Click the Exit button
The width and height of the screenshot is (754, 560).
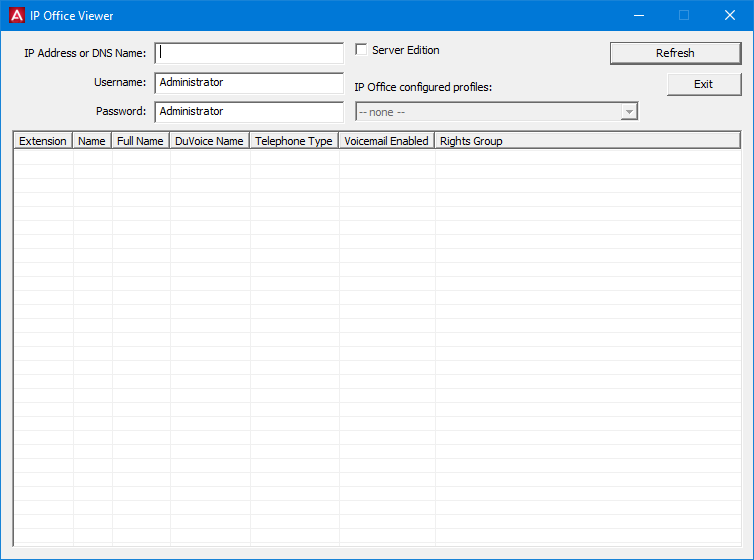click(x=703, y=84)
